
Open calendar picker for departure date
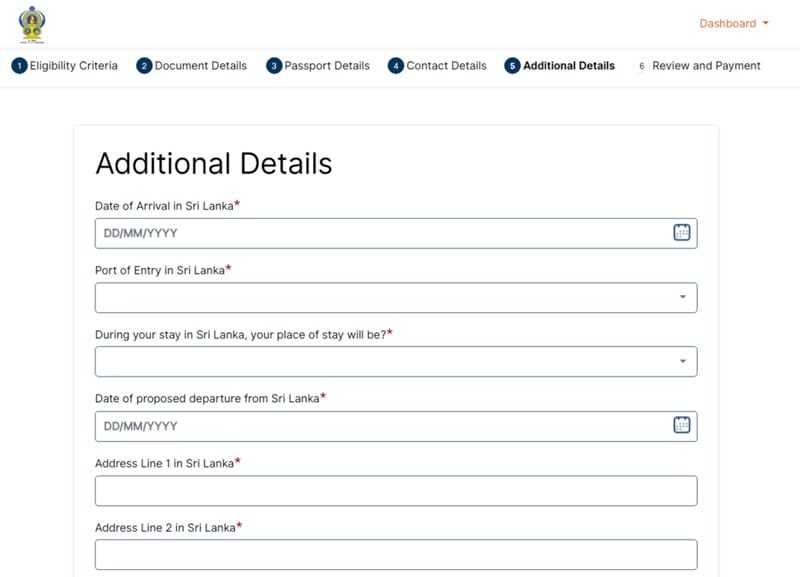682,425
